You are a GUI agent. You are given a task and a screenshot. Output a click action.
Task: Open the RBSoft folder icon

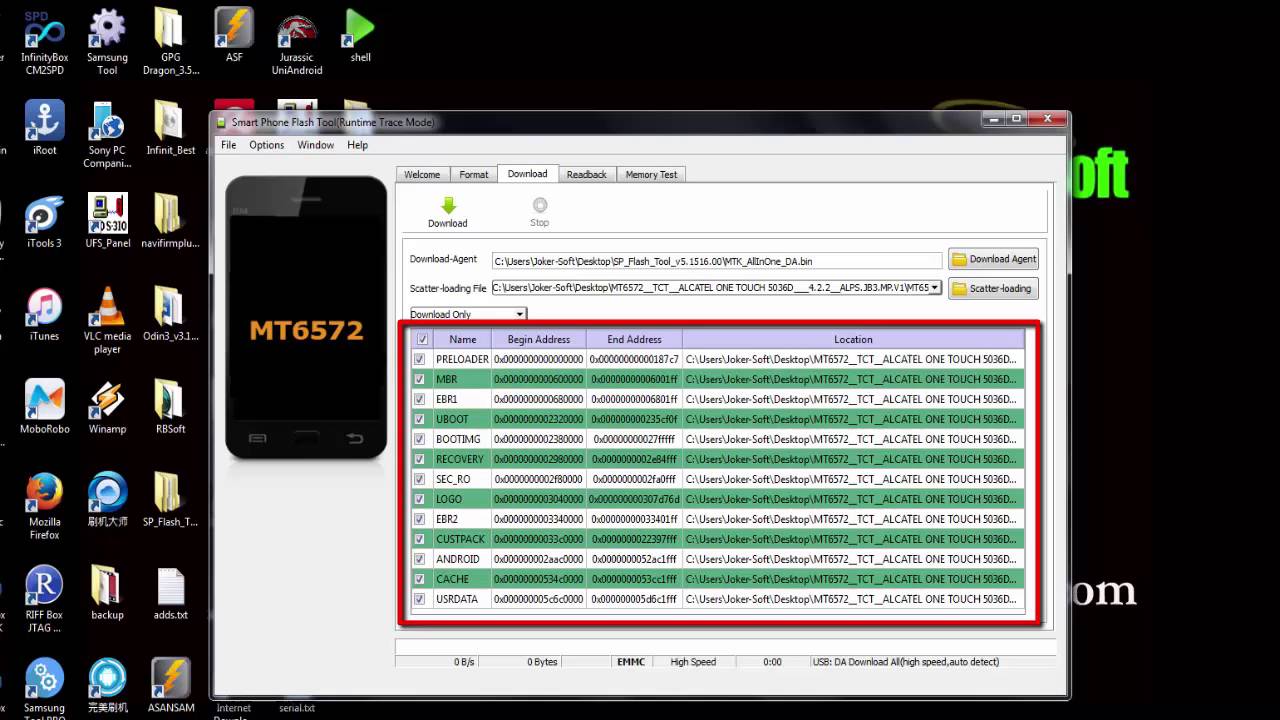(171, 407)
